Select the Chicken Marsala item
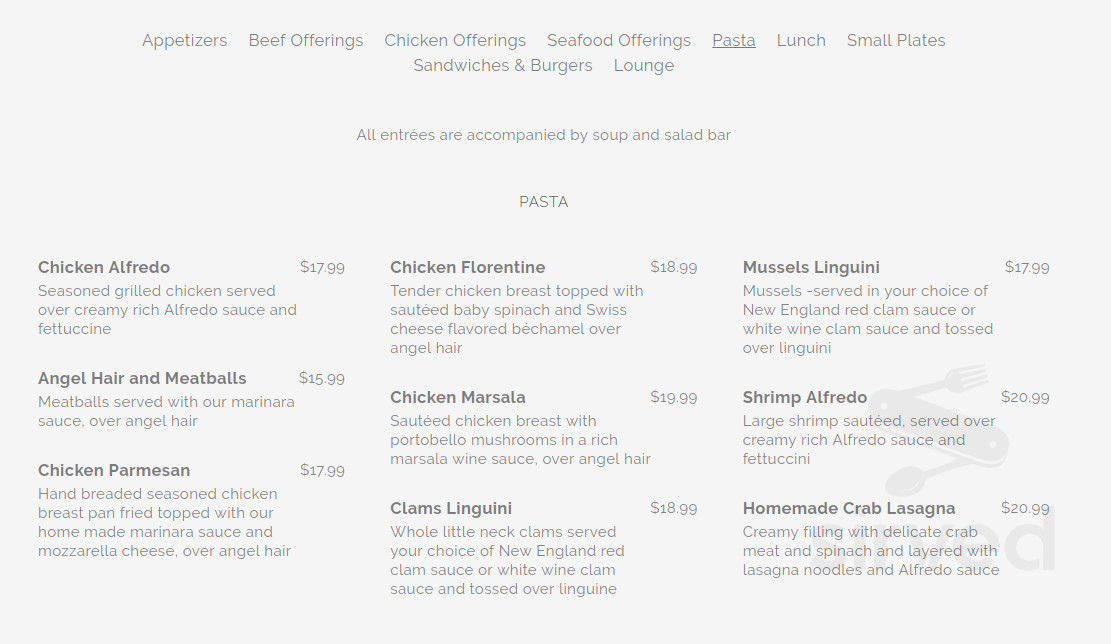The height and width of the screenshot is (644, 1111). pyautogui.click(x=458, y=397)
